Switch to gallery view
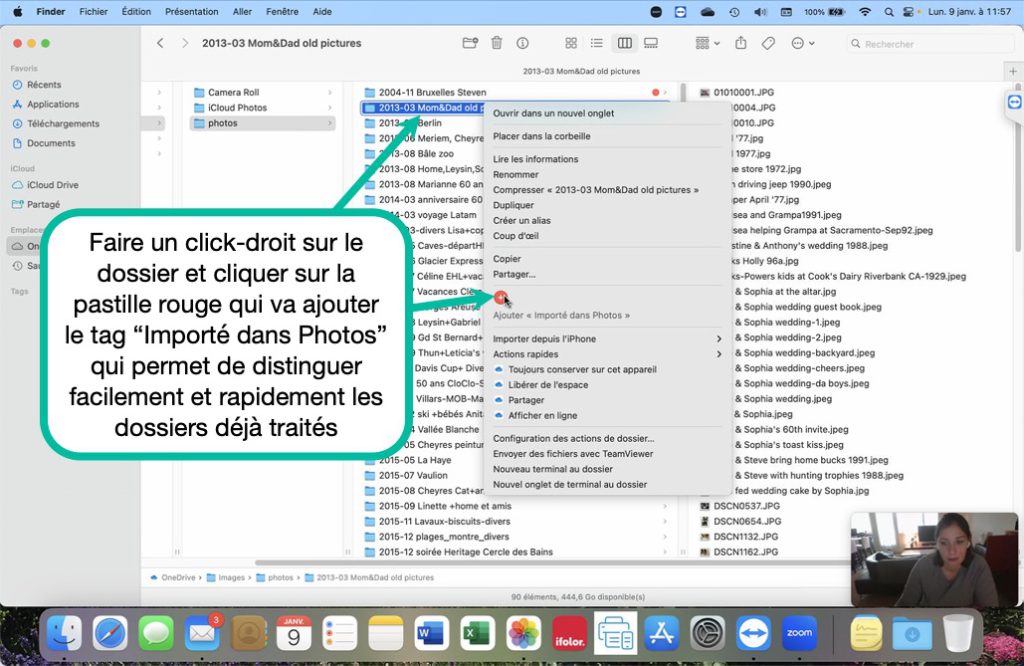 [651, 43]
